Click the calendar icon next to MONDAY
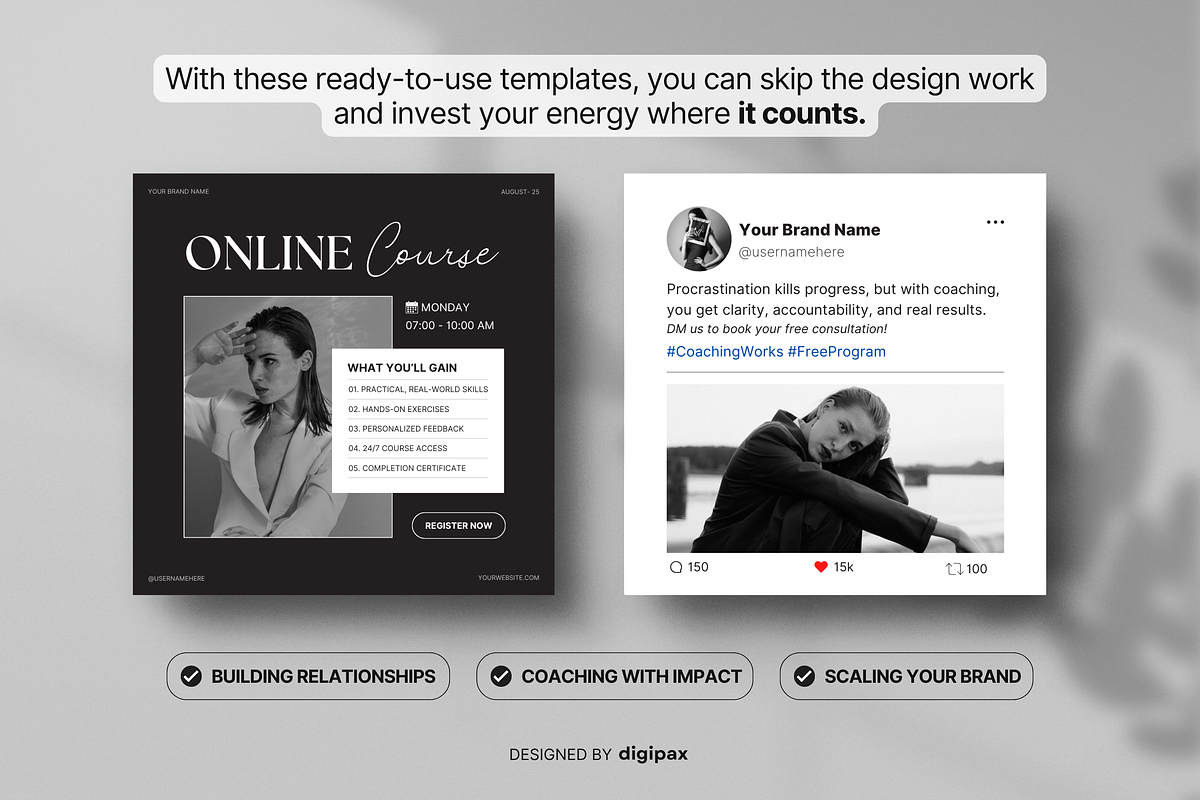 click(x=411, y=307)
